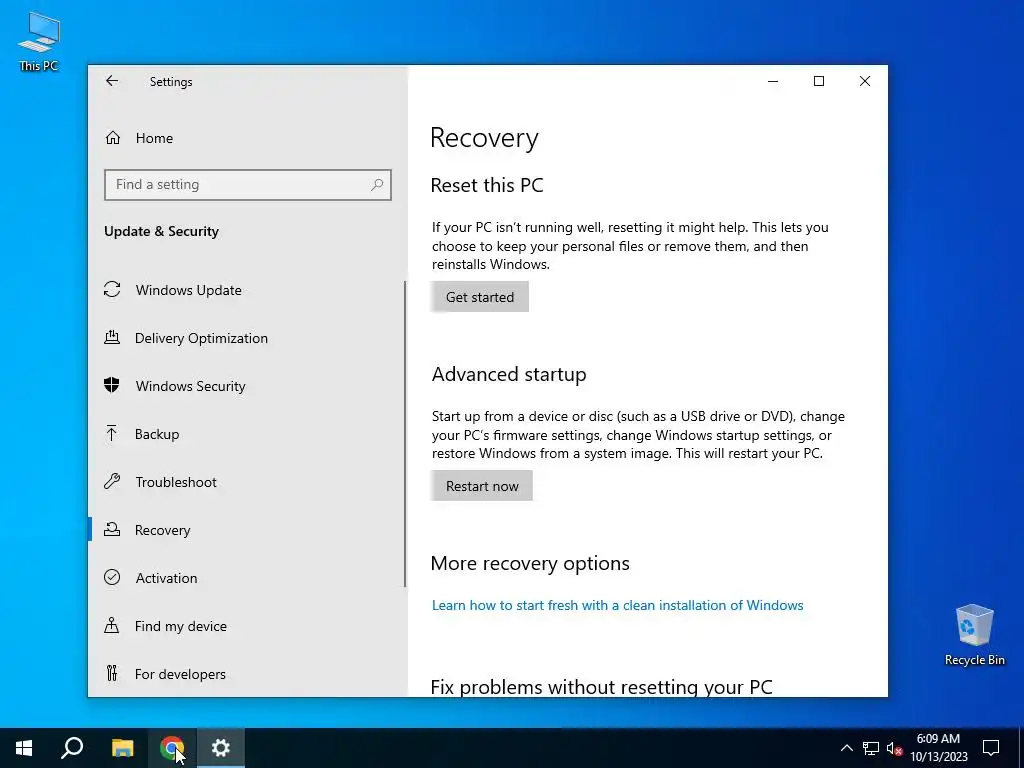Open the clock showing 6:09 AM

(938, 748)
